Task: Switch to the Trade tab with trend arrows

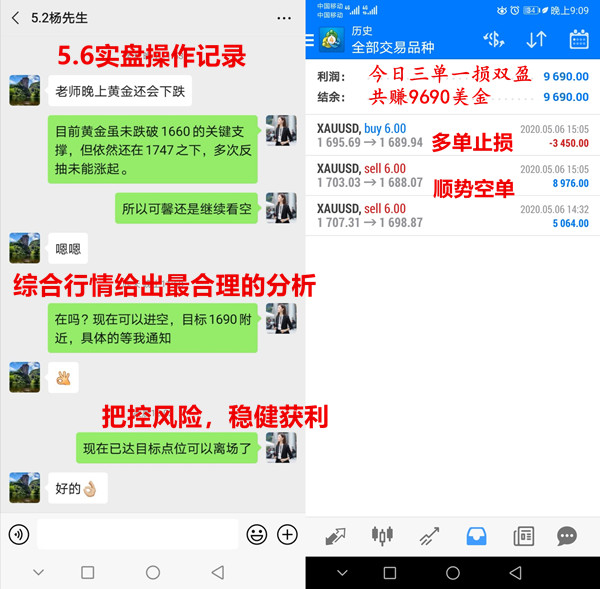Action: click(x=429, y=536)
